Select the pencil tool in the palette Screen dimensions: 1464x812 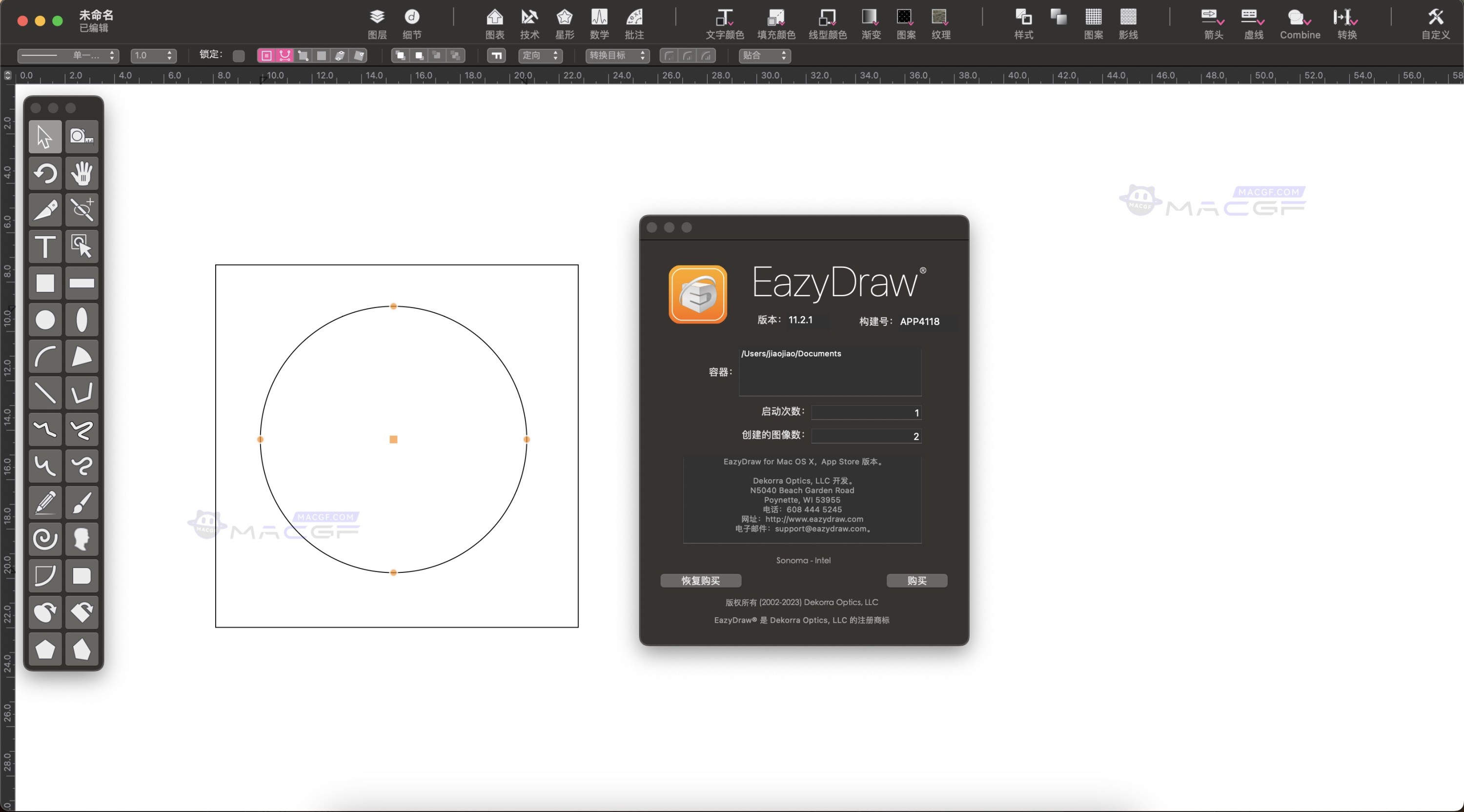tap(44, 502)
